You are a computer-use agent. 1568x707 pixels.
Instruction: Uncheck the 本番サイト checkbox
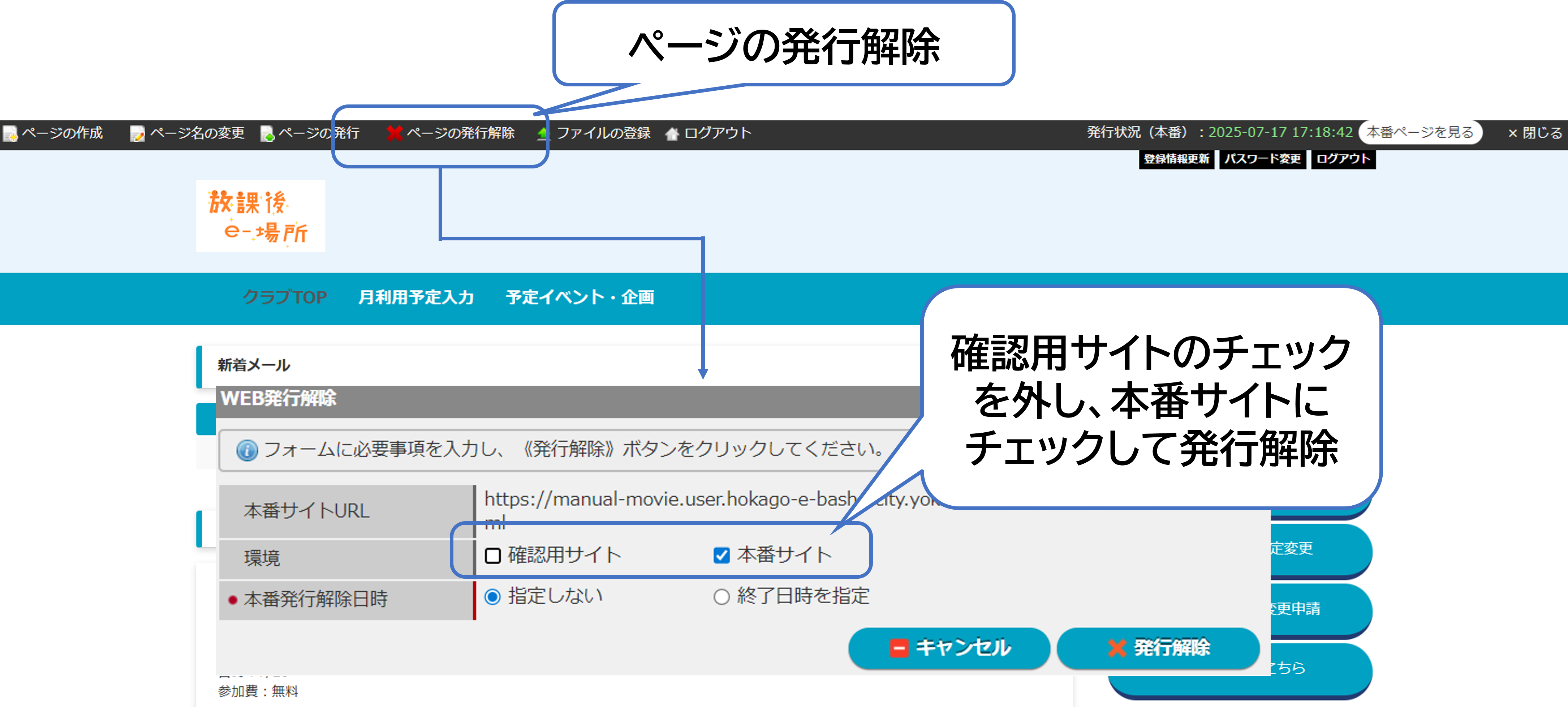point(721,555)
